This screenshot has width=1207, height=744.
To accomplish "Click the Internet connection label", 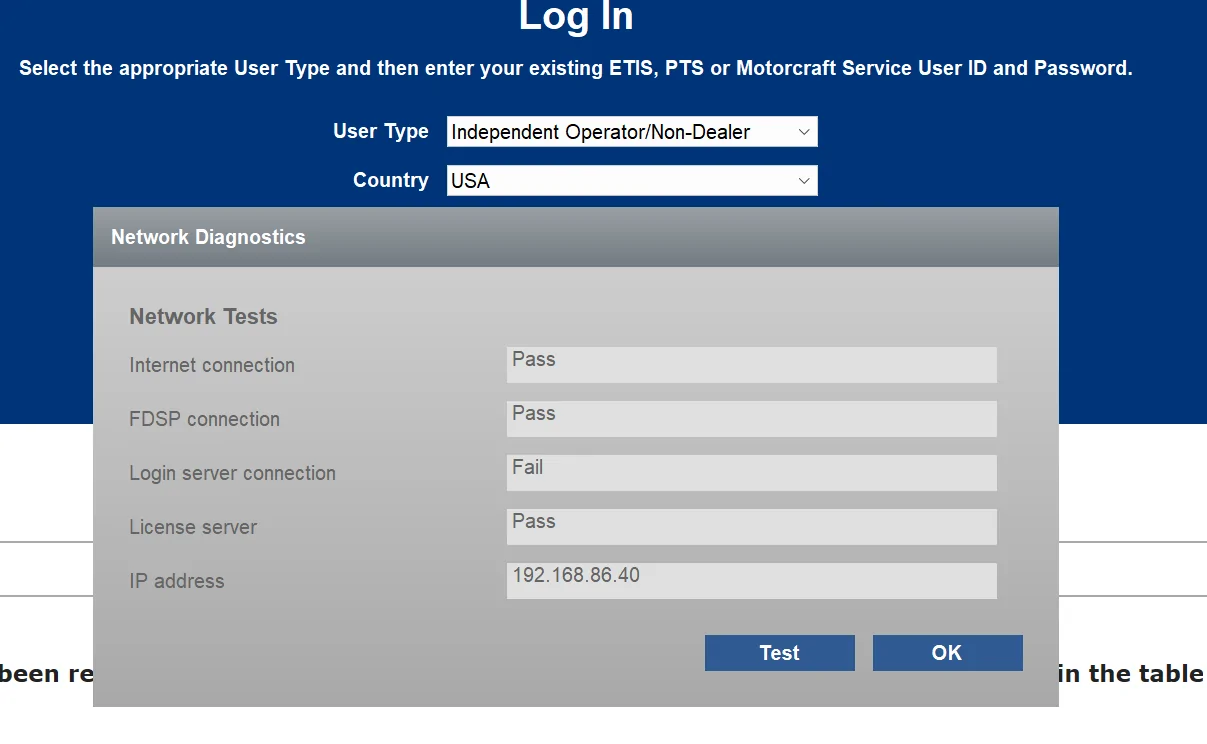I will tap(212, 365).
